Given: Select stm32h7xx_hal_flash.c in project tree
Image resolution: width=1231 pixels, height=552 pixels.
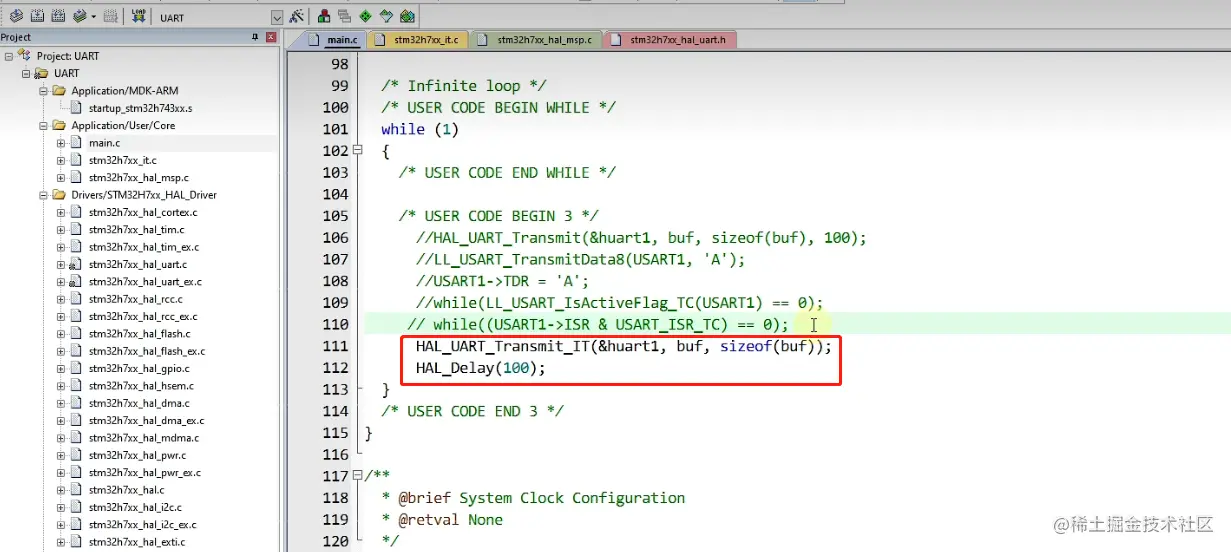Looking at the screenshot, I should pyautogui.click(x=139, y=334).
